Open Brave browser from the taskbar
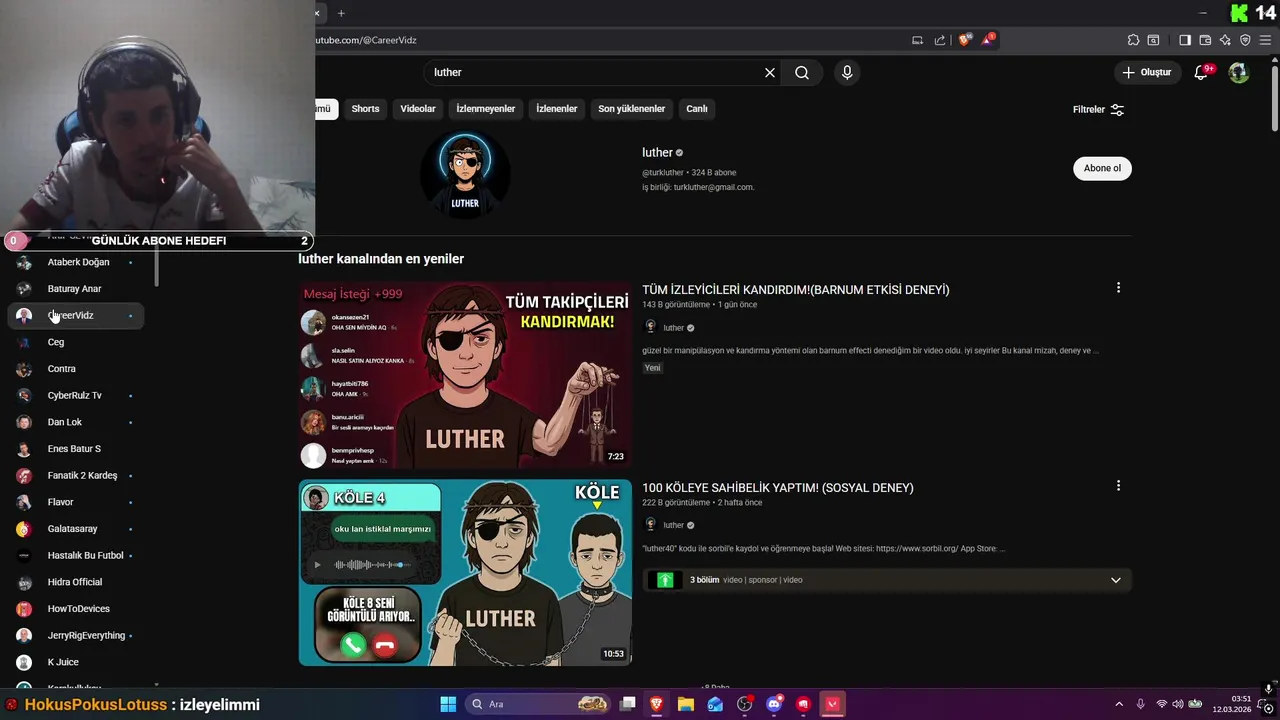The height and width of the screenshot is (720, 1280). pos(656,704)
